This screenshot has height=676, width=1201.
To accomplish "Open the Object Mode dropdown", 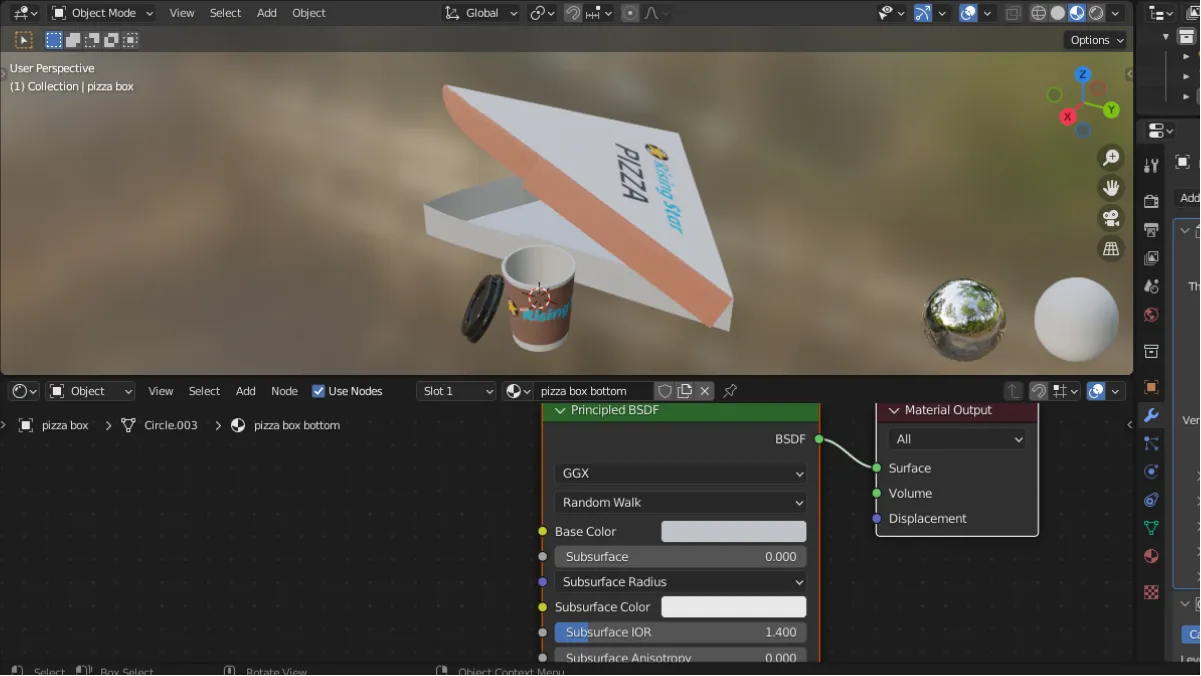I will (x=102, y=13).
